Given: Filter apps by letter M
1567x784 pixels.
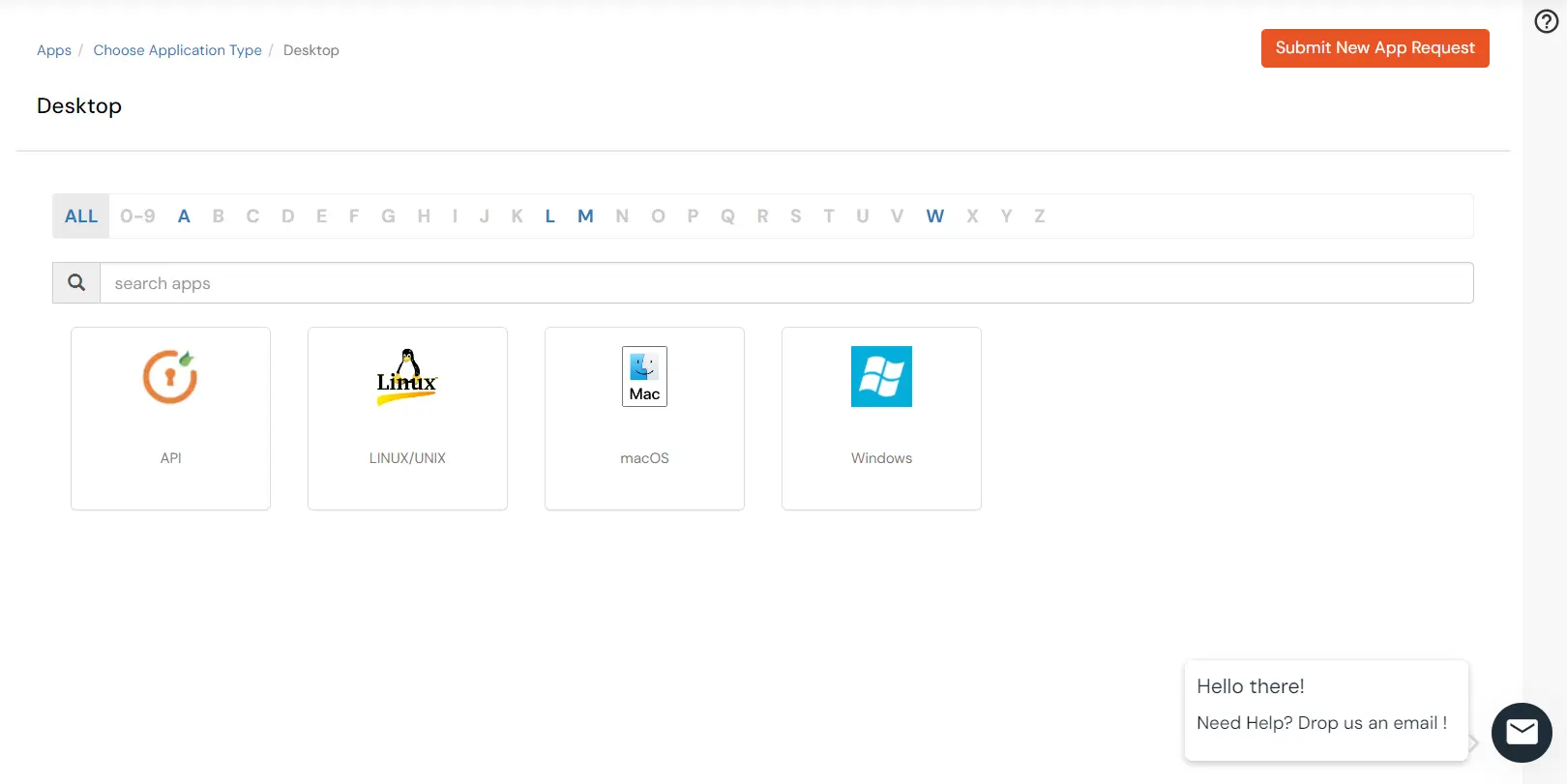Looking at the screenshot, I should click(x=585, y=217).
